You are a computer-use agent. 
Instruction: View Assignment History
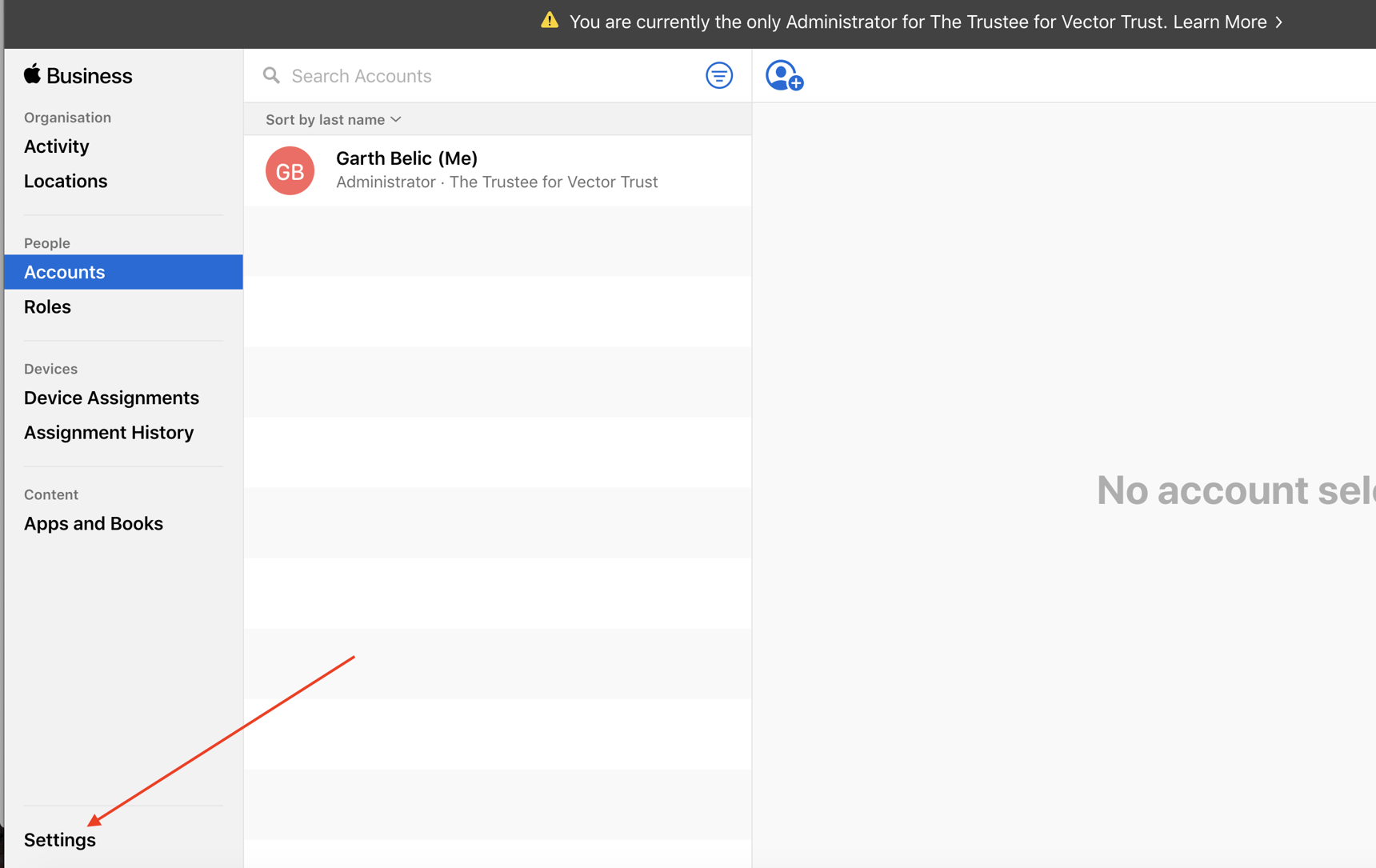(109, 432)
